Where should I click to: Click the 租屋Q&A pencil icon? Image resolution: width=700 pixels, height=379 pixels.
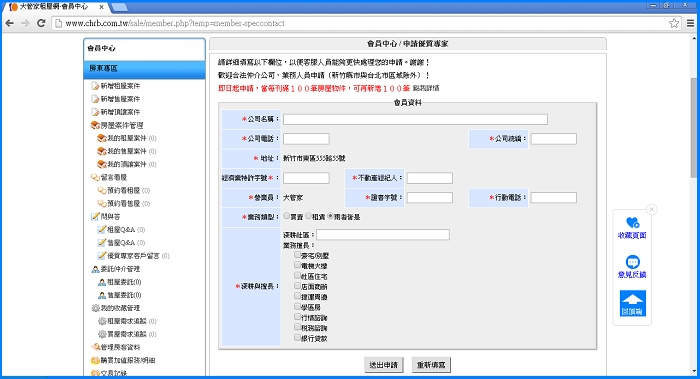point(102,229)
